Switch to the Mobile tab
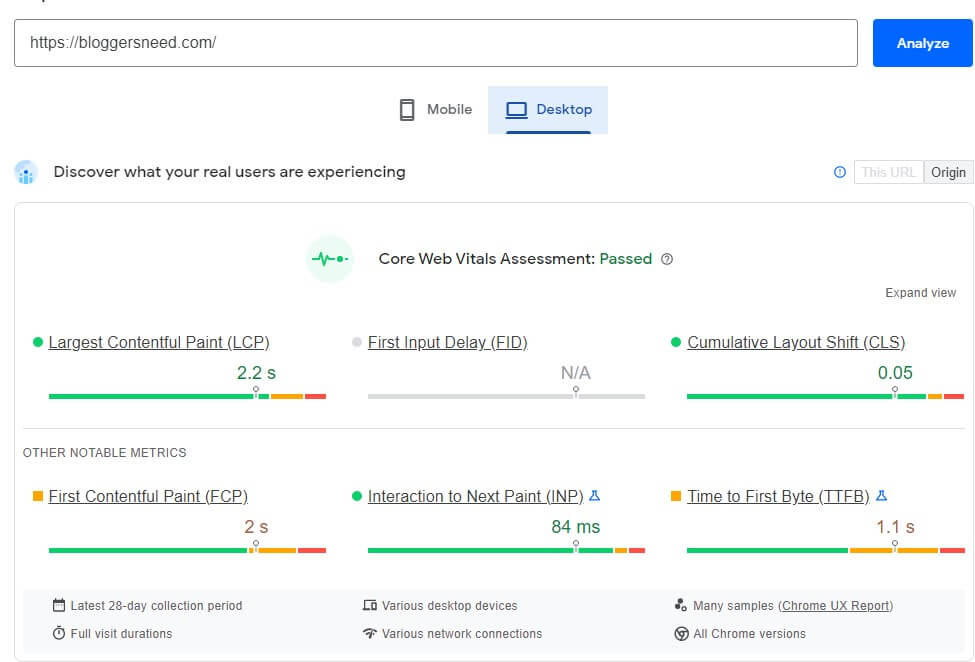Screen dimensions: 975x662 coord(436,109)
